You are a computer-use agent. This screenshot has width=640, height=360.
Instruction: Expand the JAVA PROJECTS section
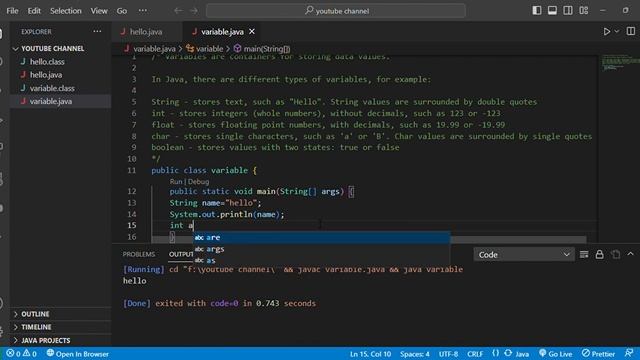pyautogui.click(x=60, y=340)
